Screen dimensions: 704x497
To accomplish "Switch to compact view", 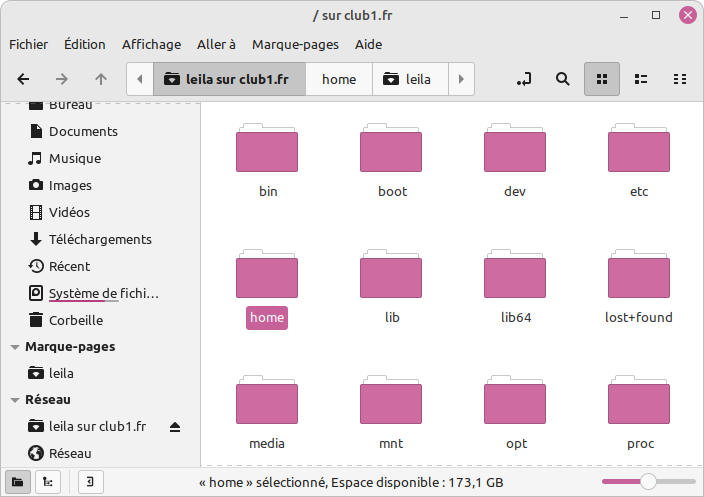I will pos(680,79).
